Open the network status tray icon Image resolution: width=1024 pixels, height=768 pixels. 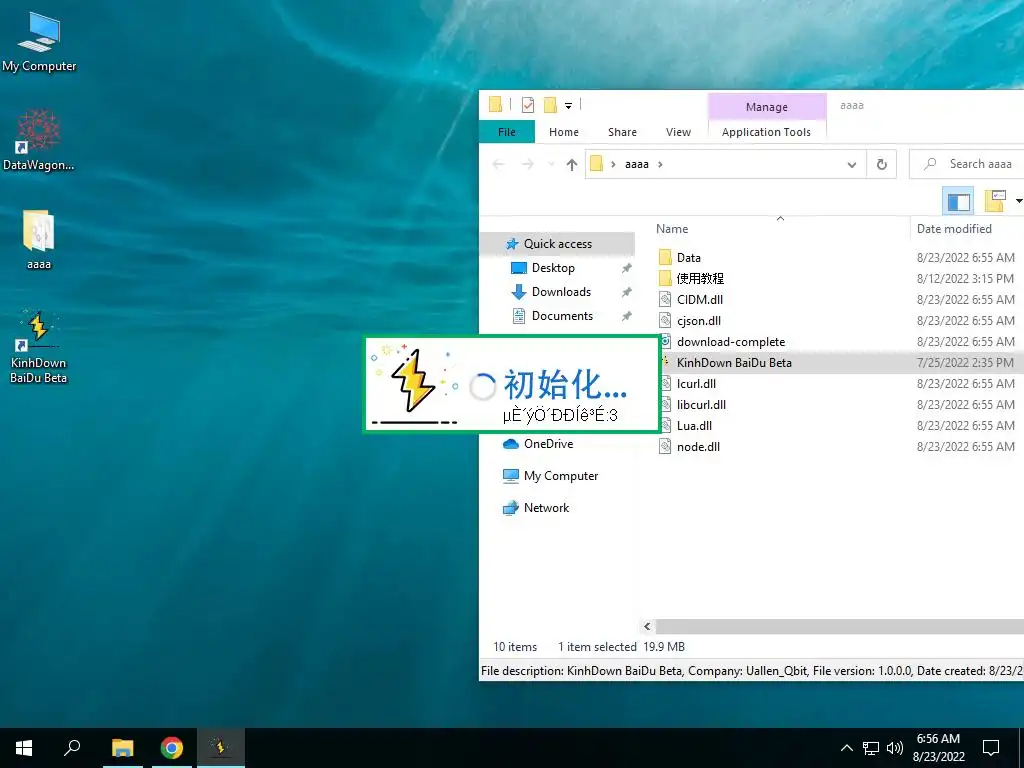(x=871, y=748)
